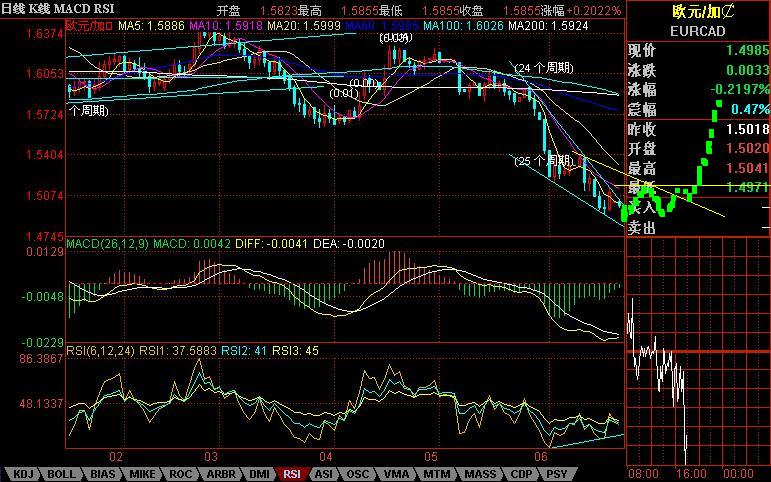The image size is (771, 482).
Task: Select the EURCAD symbol label
Action: (x=698, y=31)
